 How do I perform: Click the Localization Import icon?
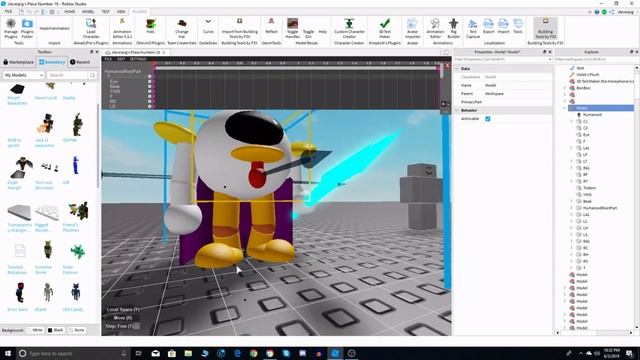503,26
